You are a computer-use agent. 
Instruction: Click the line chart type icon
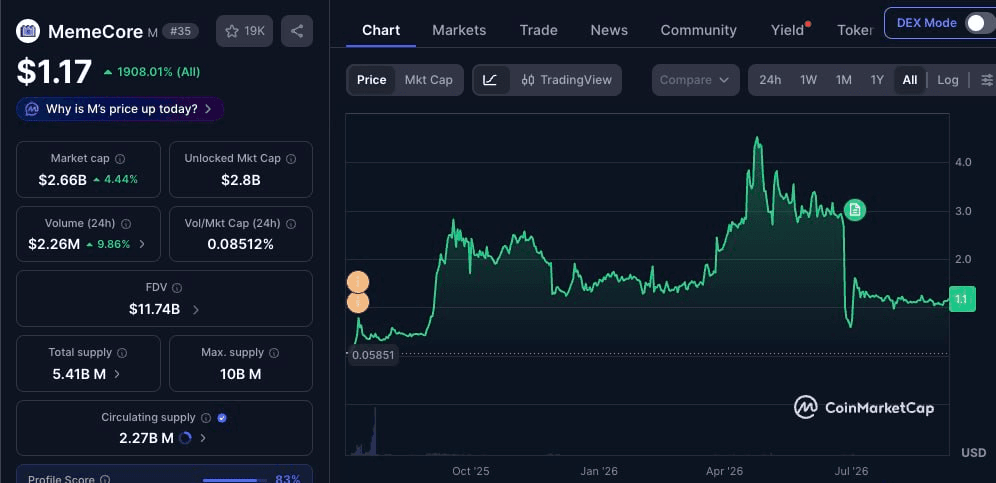coord(490,80)
